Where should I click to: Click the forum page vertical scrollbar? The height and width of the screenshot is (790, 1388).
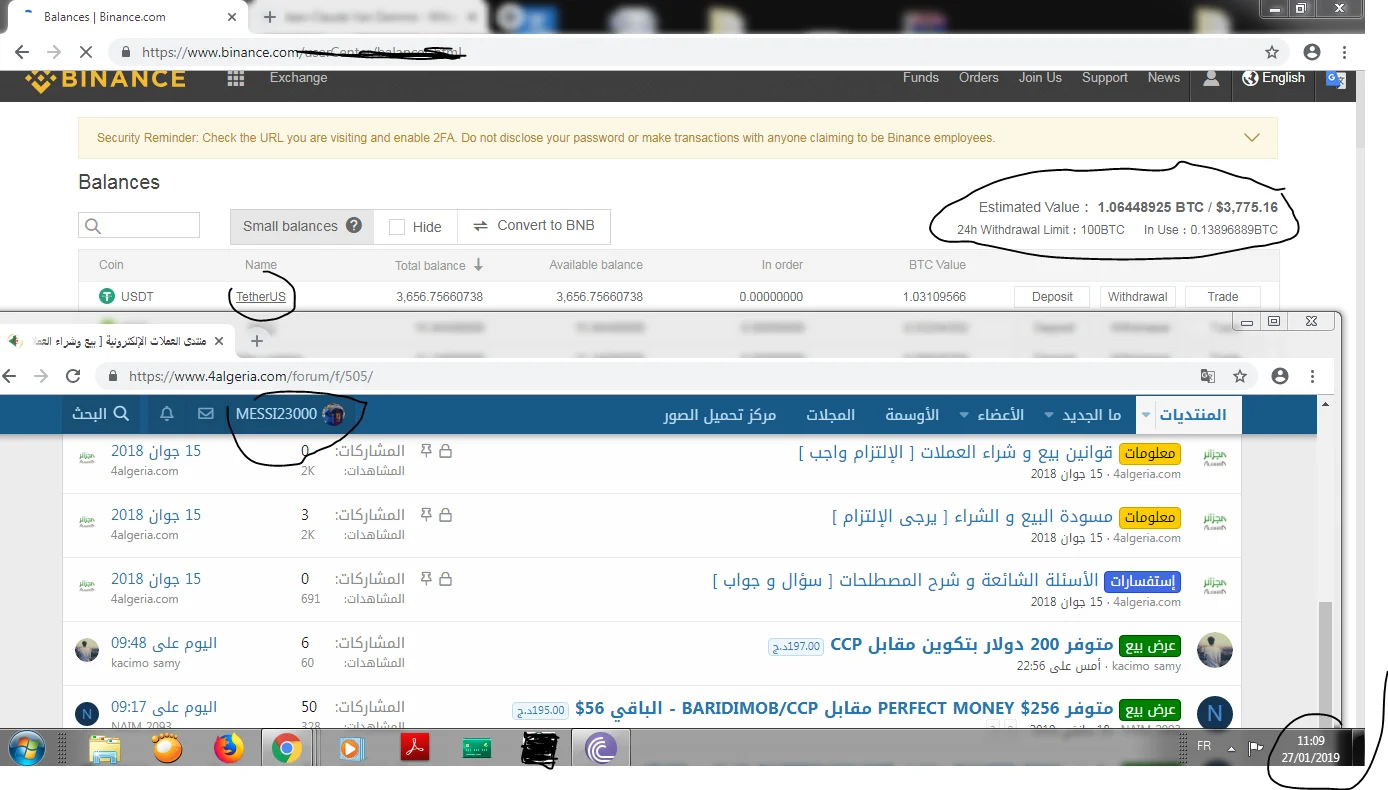coord(1325,650)
